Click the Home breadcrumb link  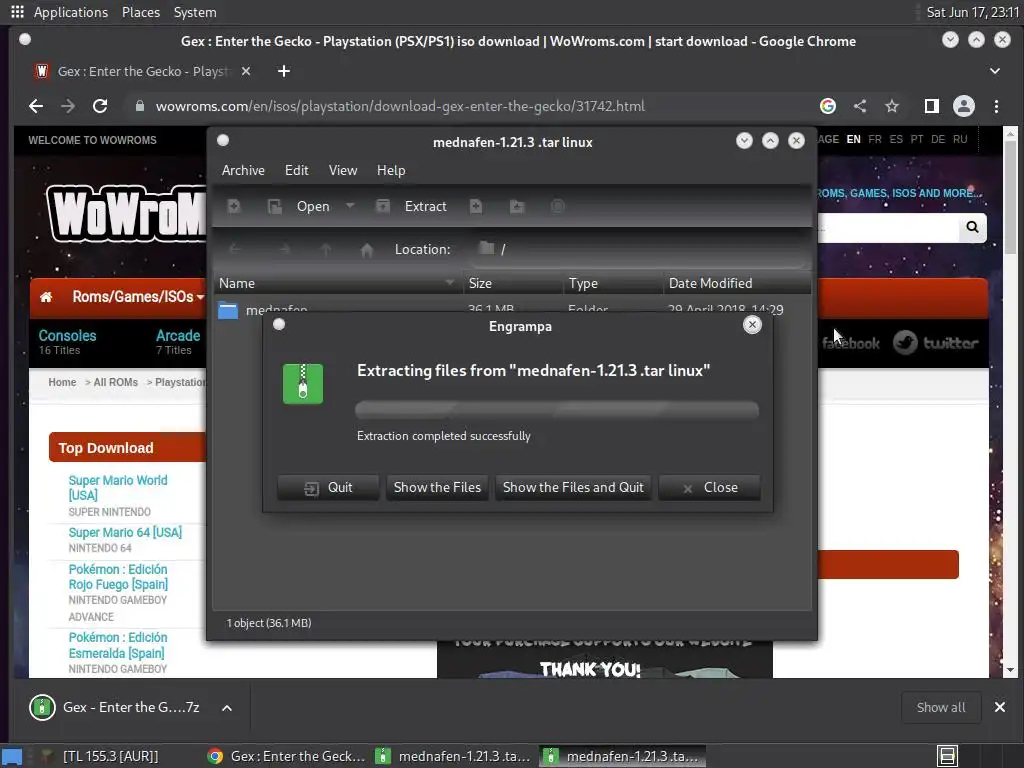(62, 382)
